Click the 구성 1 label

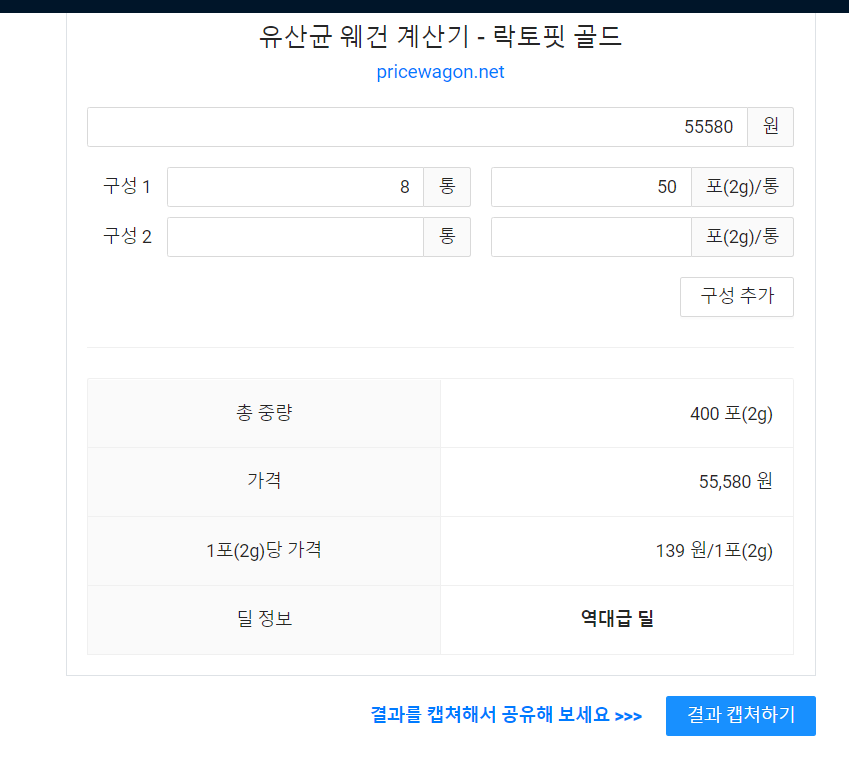(x=127, y=186)
